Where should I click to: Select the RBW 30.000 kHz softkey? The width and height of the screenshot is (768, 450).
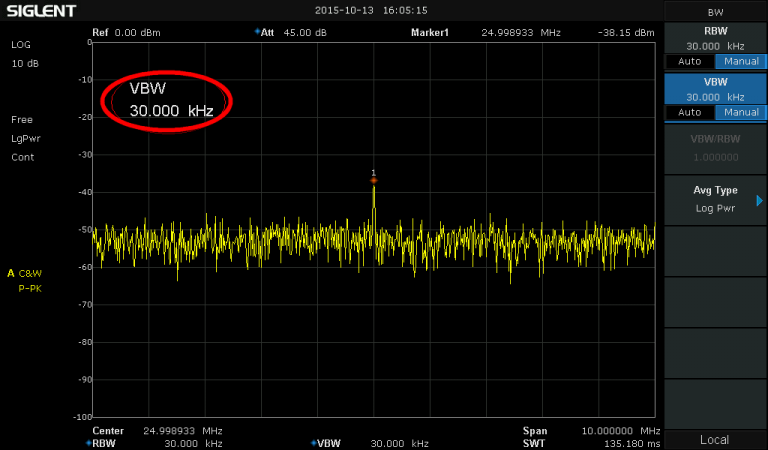715,37
